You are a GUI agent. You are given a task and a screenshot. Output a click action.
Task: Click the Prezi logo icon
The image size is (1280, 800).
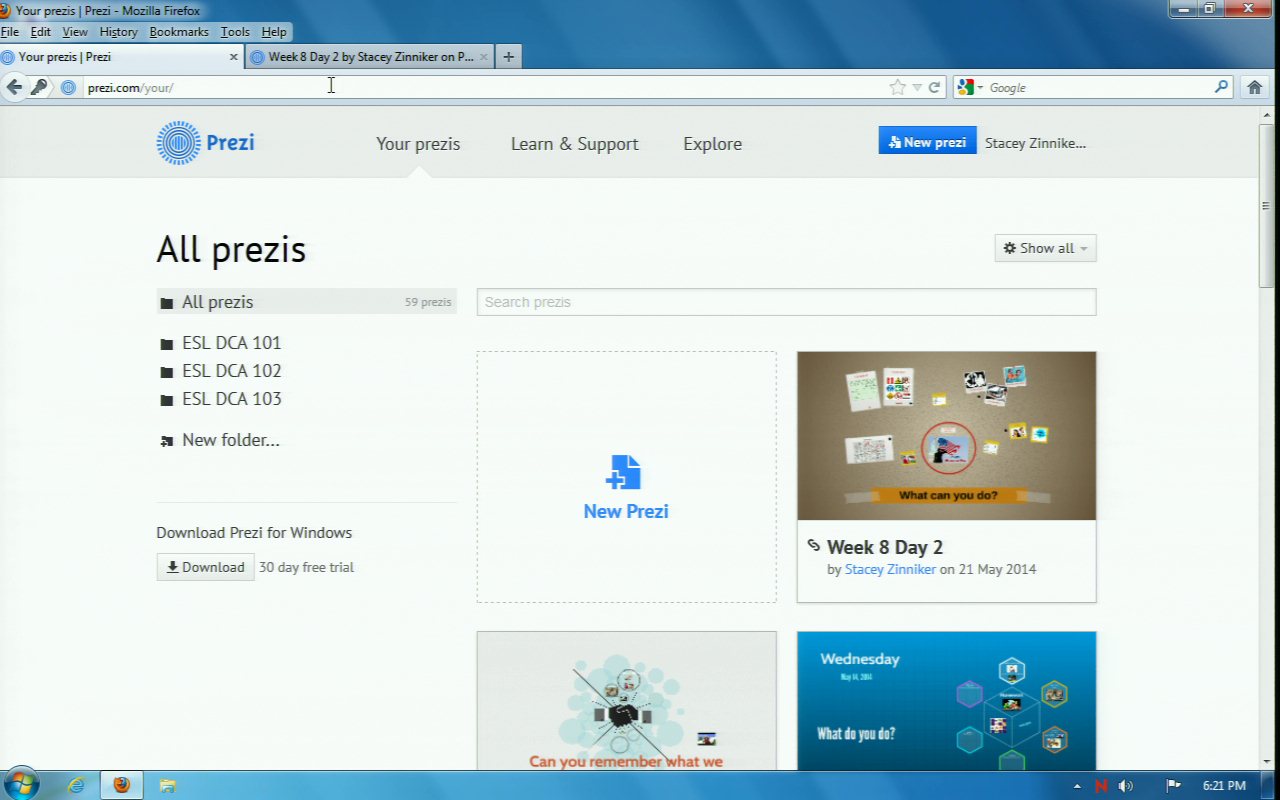178,143
